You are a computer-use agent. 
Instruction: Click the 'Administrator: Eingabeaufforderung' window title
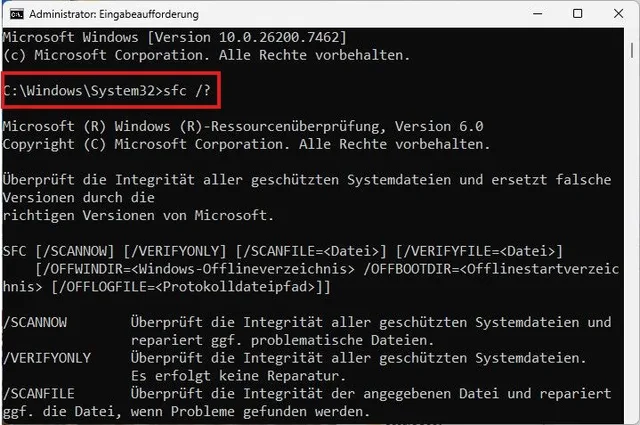113,15
